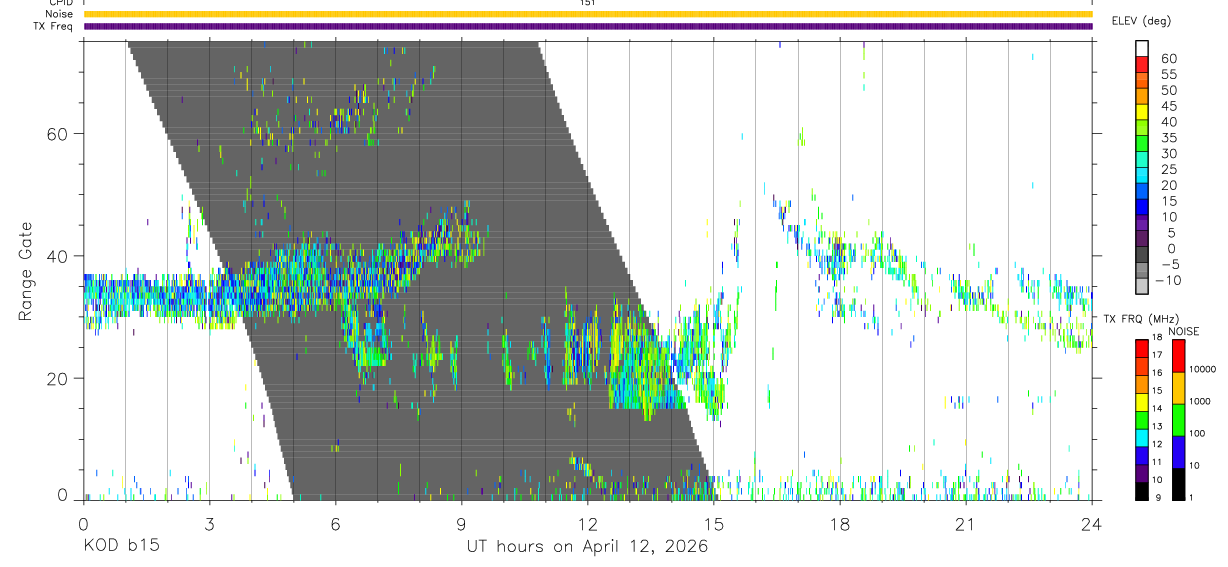Click the x-axis tick label "12"
This screenshot has height=567, width=1228.
coord(587,524)
